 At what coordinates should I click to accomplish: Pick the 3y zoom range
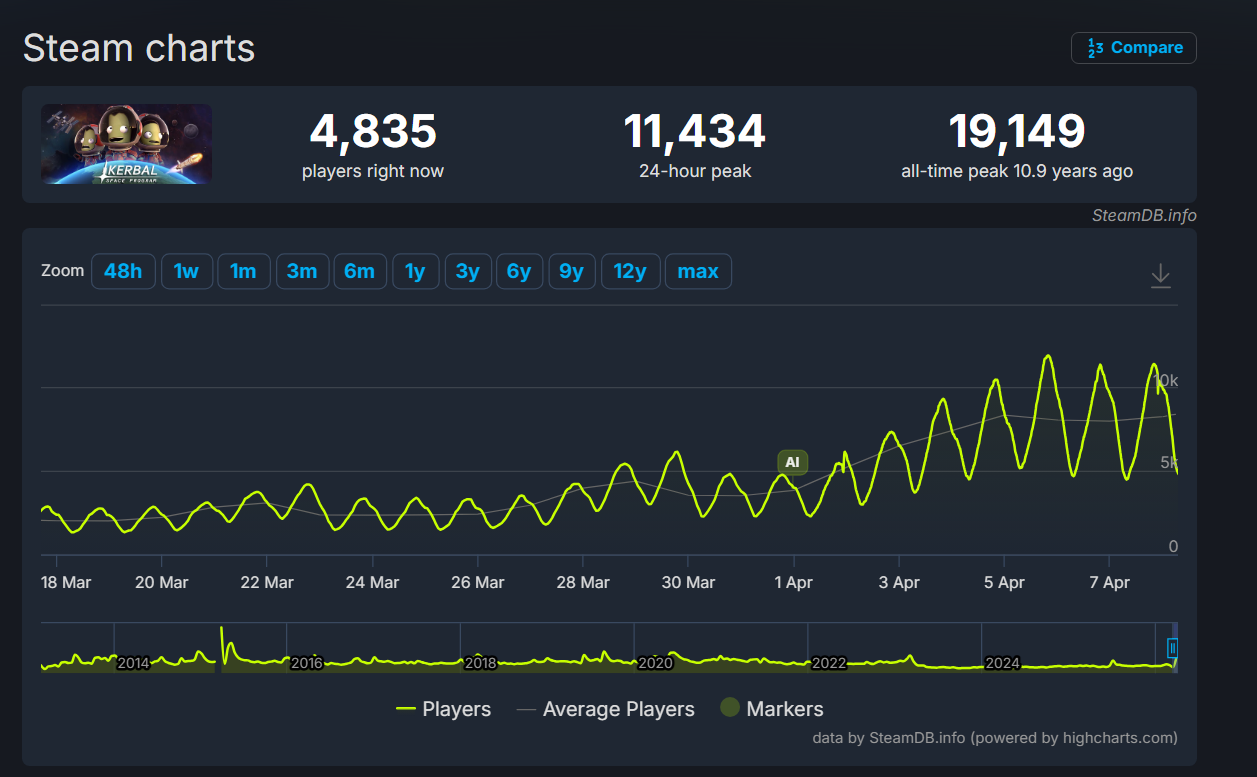click(x=467, y=271)
